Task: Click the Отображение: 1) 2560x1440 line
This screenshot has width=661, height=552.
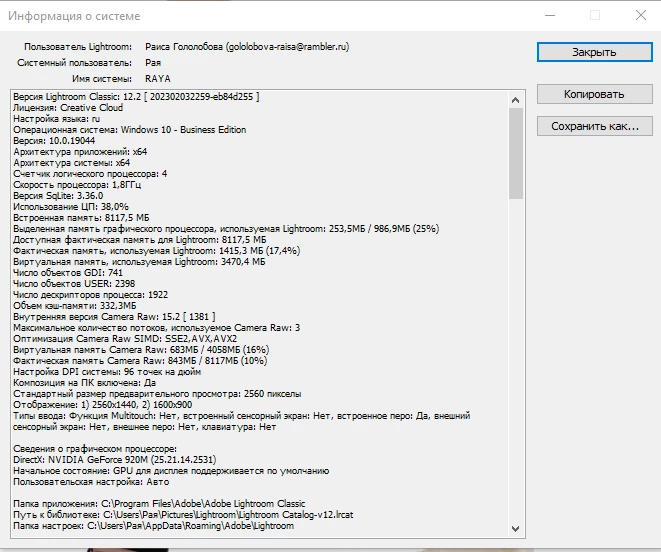Action: (102, 404)
